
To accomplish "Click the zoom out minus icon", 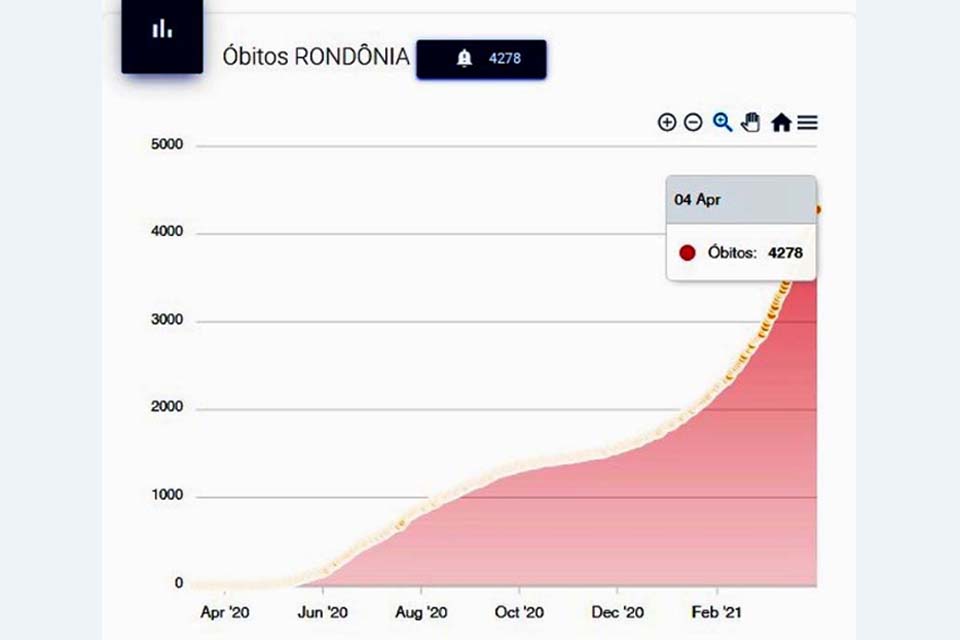I will pos(693,122).
